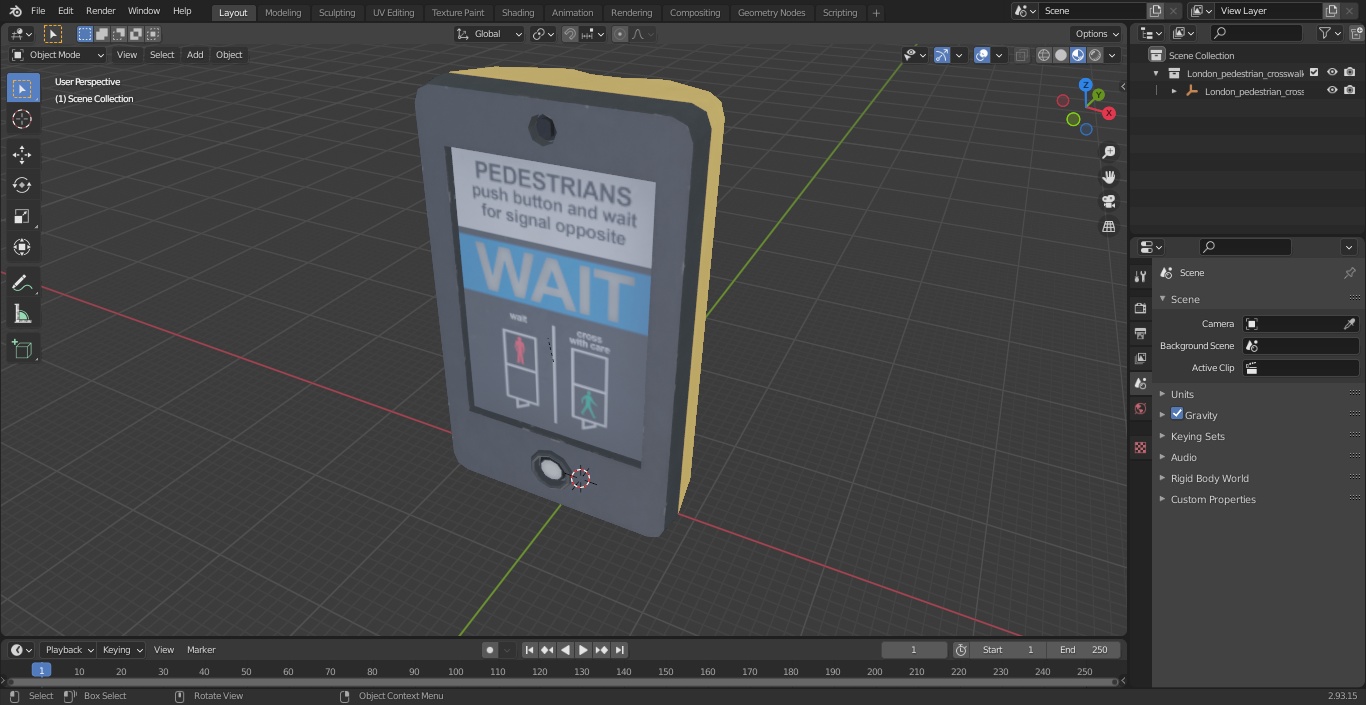Toggle proportional editing

pos(620,34)
